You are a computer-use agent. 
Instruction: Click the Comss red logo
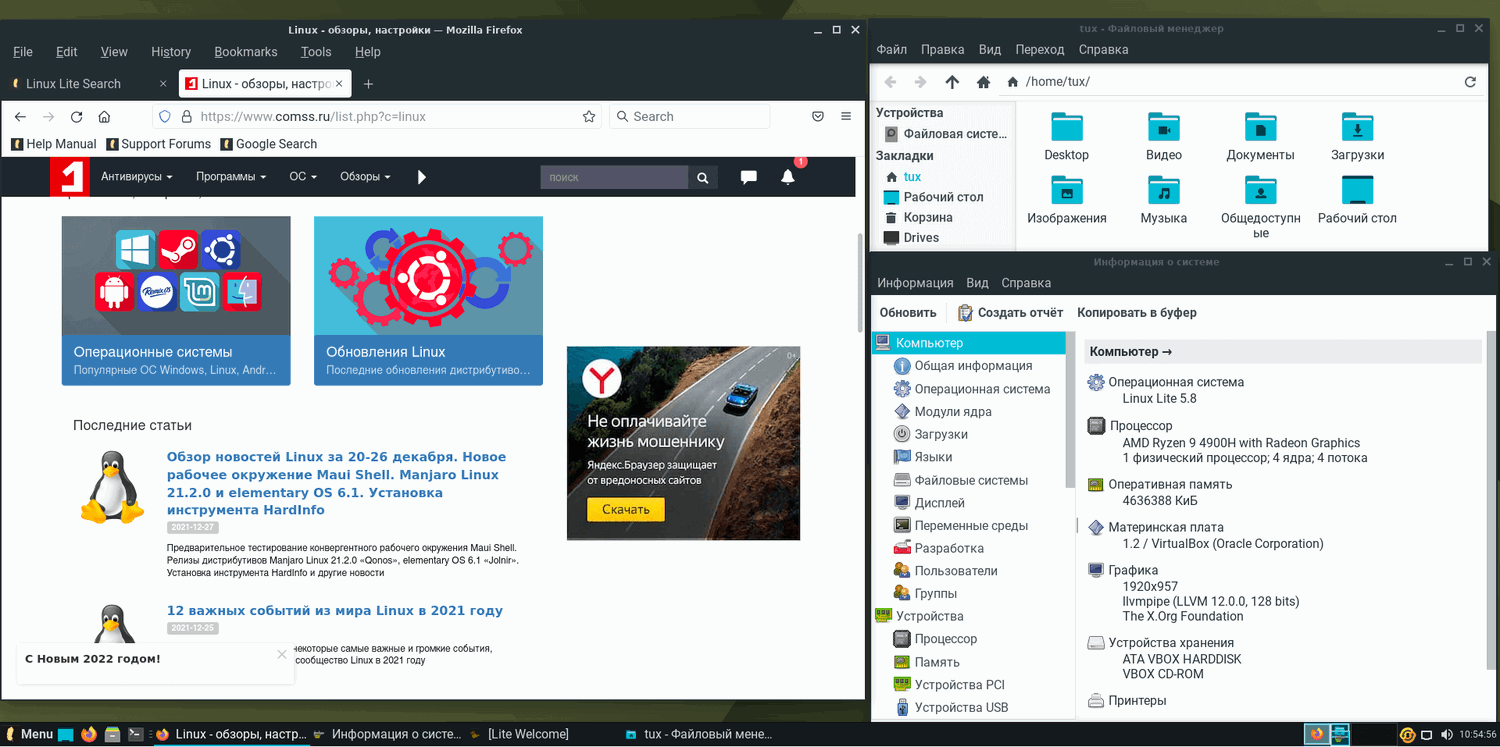tap(70, 177)
